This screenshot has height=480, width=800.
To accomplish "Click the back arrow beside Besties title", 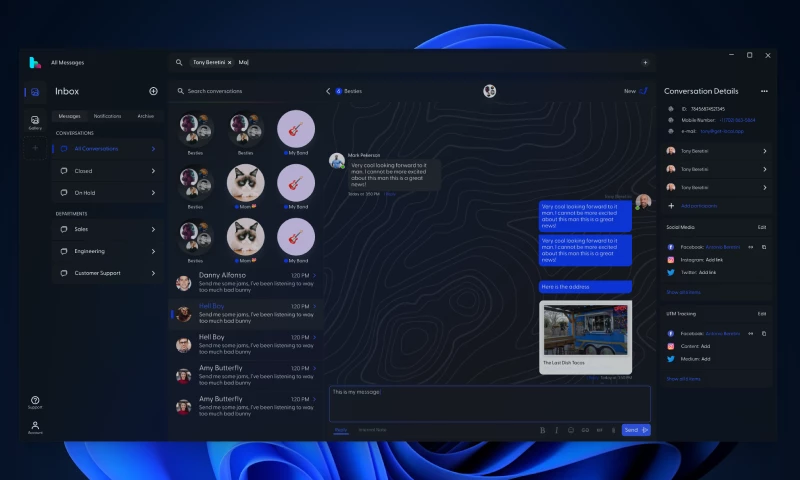I will click(x=328, y=91).
